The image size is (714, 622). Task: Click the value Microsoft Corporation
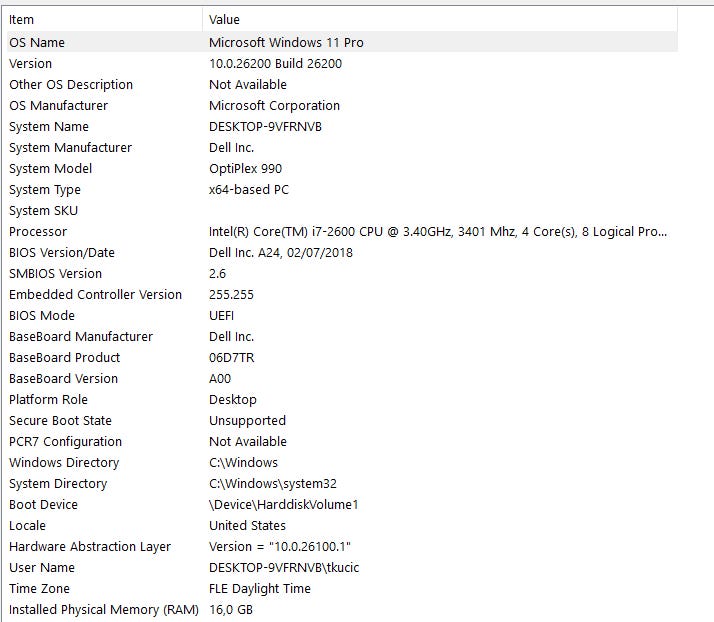[274, 106]
